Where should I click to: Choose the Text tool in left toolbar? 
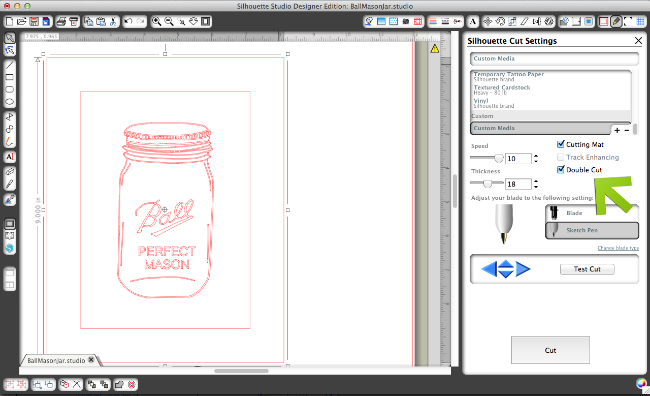(10, 157)
